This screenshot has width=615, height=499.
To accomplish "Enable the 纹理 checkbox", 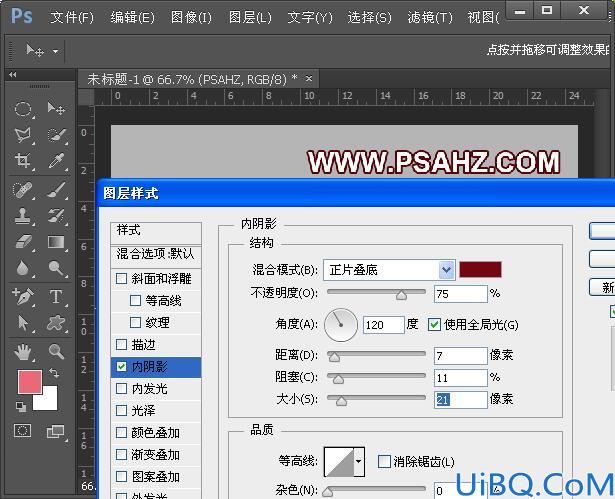I will tap(135, 322).
